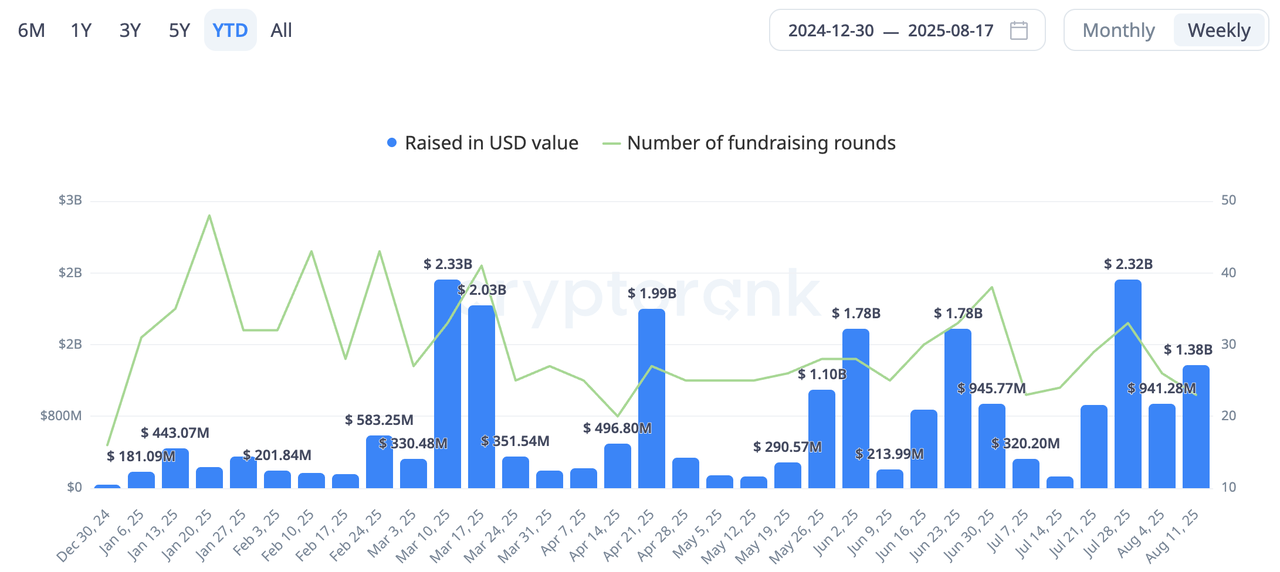
Task: Click the line peak at Jan 20
Action: click(209, 215)
